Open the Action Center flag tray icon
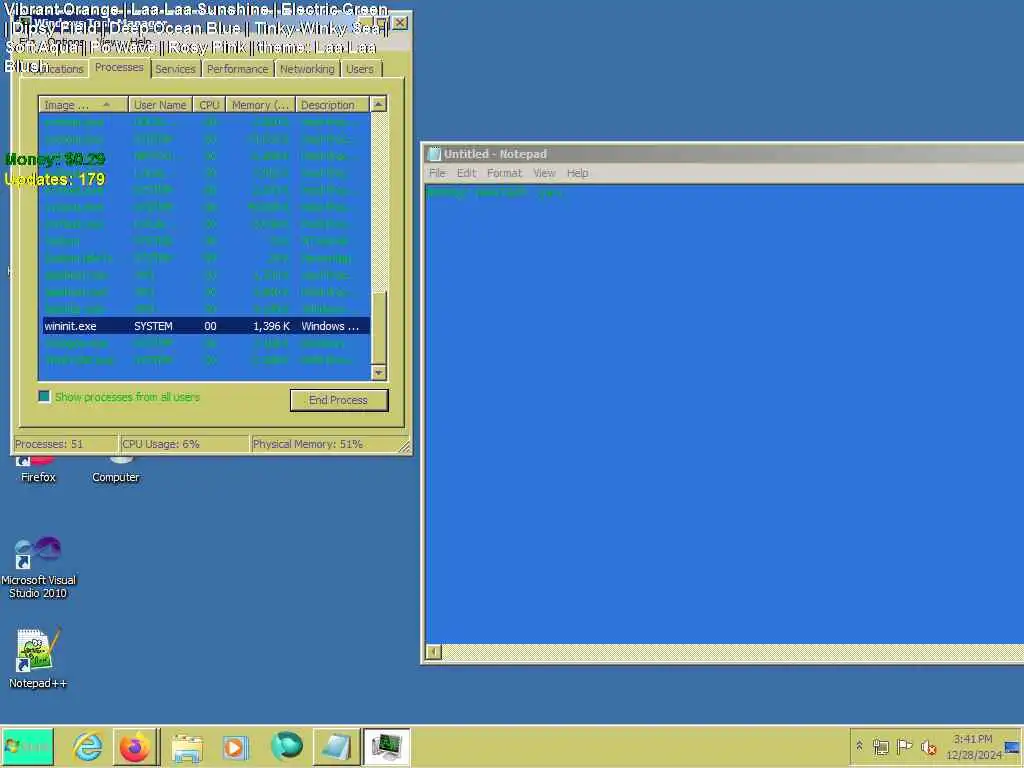 (x=904, y=746)
